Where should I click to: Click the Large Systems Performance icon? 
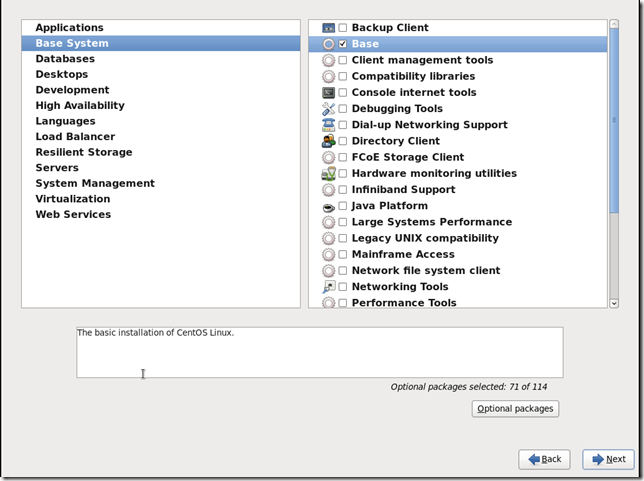[329, 222]
